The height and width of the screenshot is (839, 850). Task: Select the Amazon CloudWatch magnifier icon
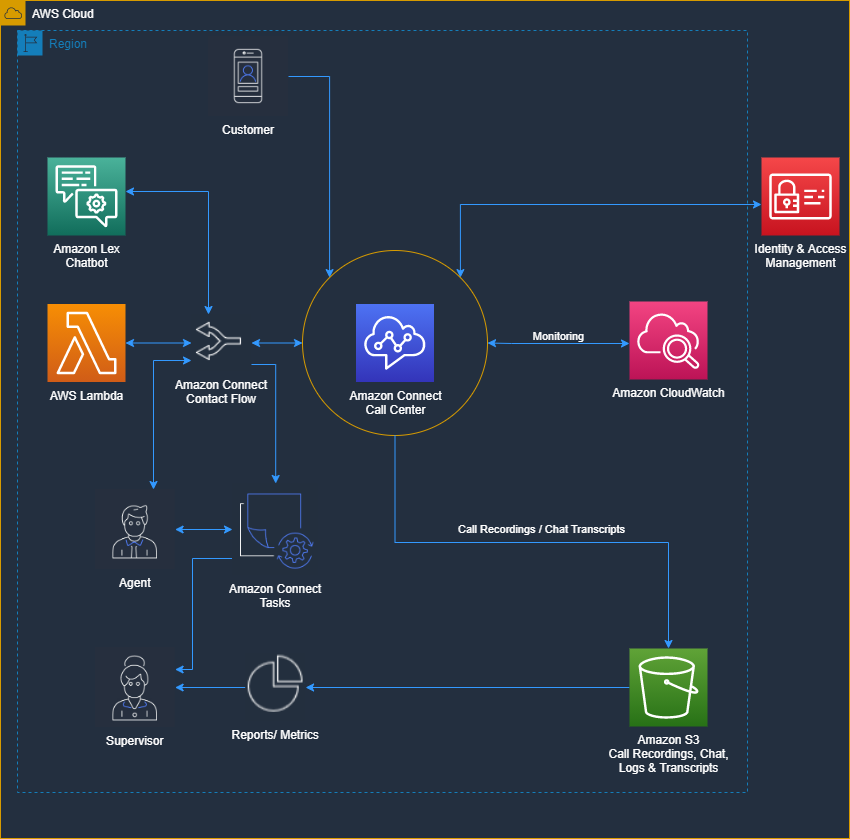coord(668,339)
